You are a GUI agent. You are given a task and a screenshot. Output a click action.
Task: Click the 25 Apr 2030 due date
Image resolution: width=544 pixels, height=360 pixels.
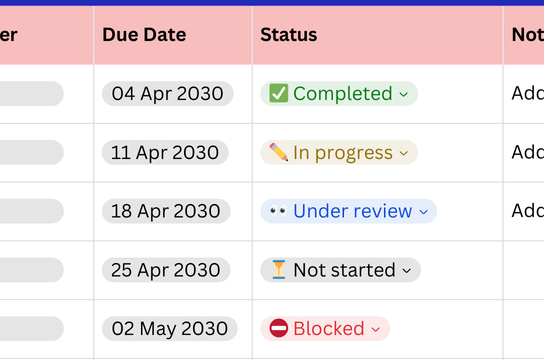(166, 270)
